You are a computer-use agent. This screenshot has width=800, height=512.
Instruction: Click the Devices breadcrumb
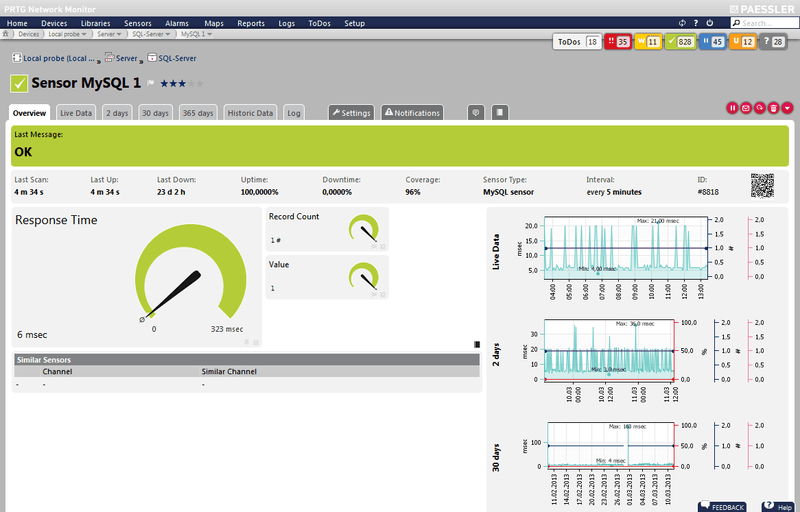29,34
